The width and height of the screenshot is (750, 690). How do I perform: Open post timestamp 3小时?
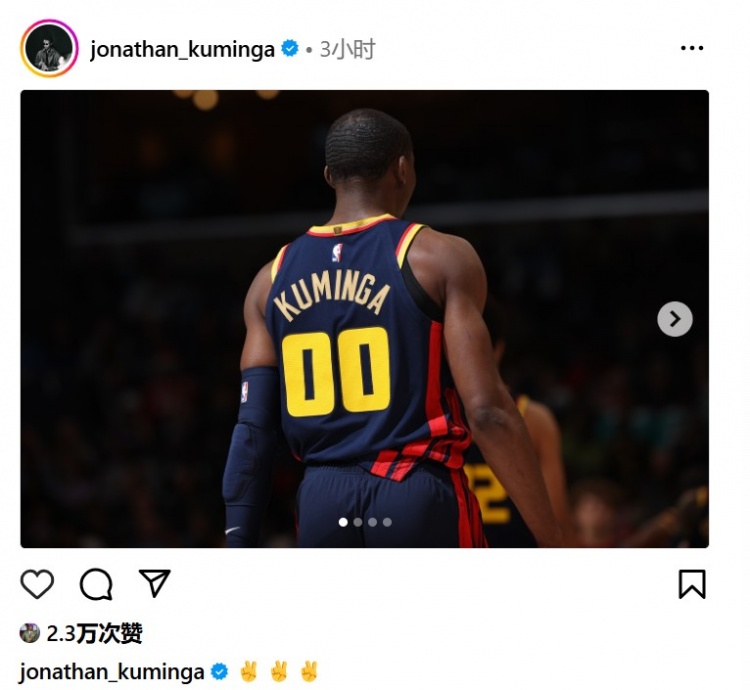tap(347, 49)
